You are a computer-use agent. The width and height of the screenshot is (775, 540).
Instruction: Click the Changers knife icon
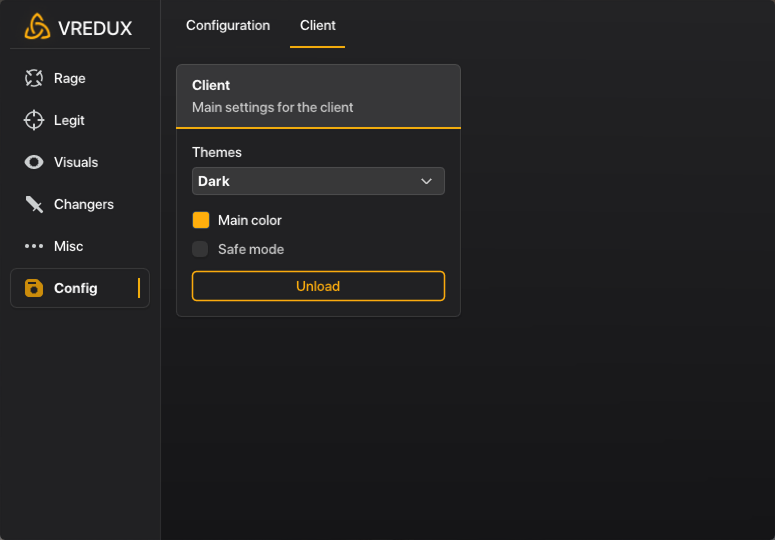click(34, 204)
